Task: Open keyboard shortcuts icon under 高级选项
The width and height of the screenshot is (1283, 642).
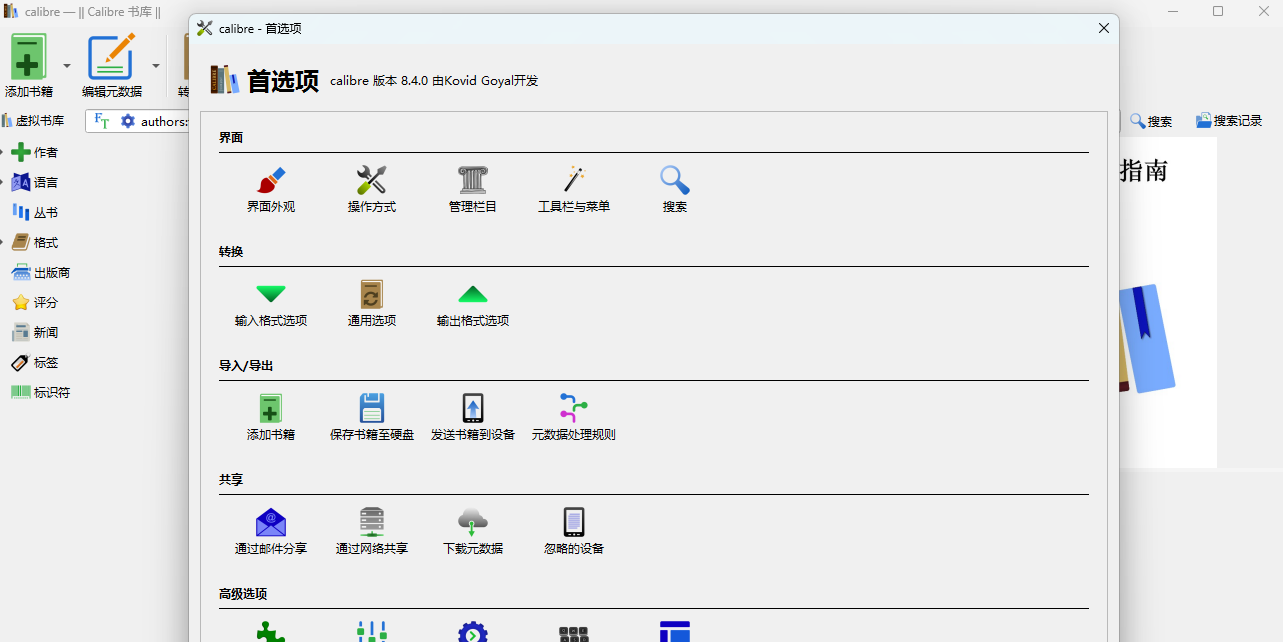Action: [574, 632]
